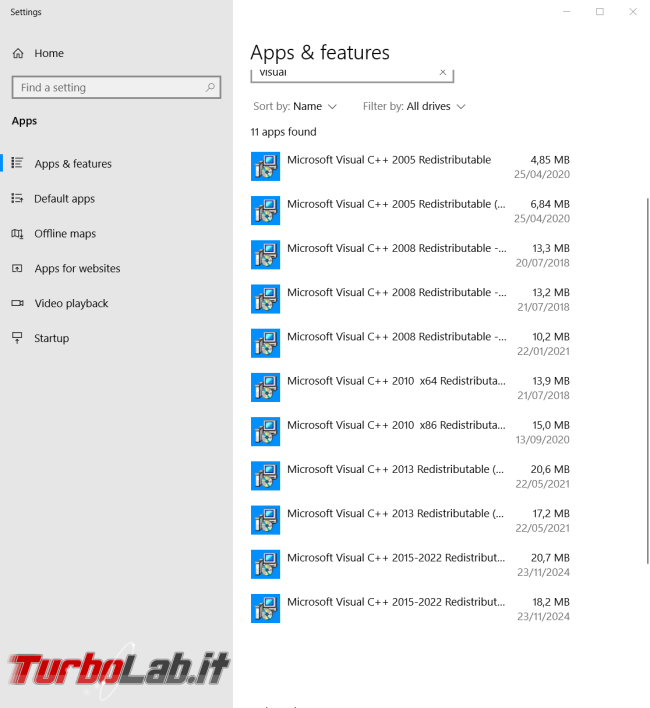The width and height of the screenshot is (650, 708).
Task: Click the 11 apps found label
Action: point(283,132)
